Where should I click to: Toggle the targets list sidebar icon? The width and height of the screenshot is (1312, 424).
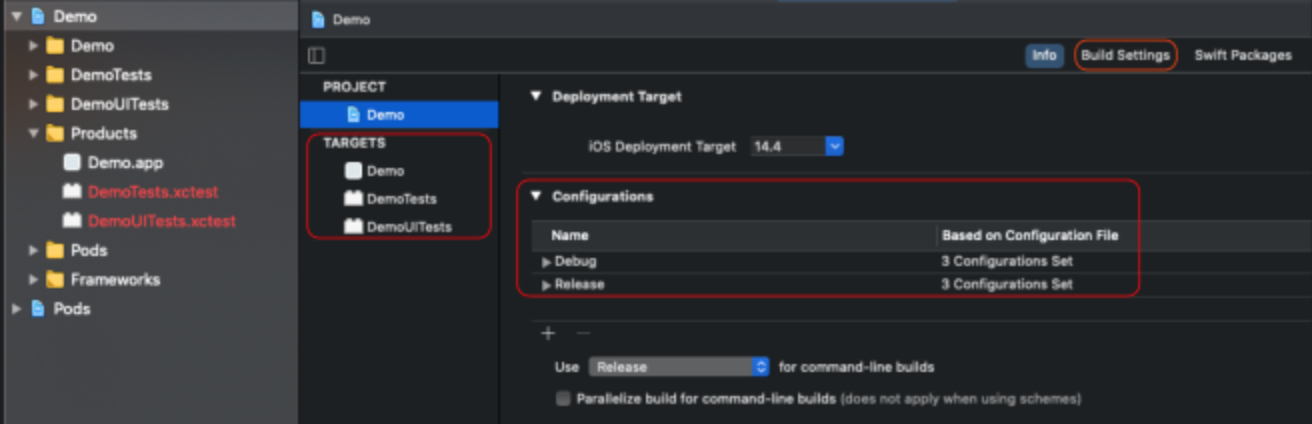pos(316,56)
